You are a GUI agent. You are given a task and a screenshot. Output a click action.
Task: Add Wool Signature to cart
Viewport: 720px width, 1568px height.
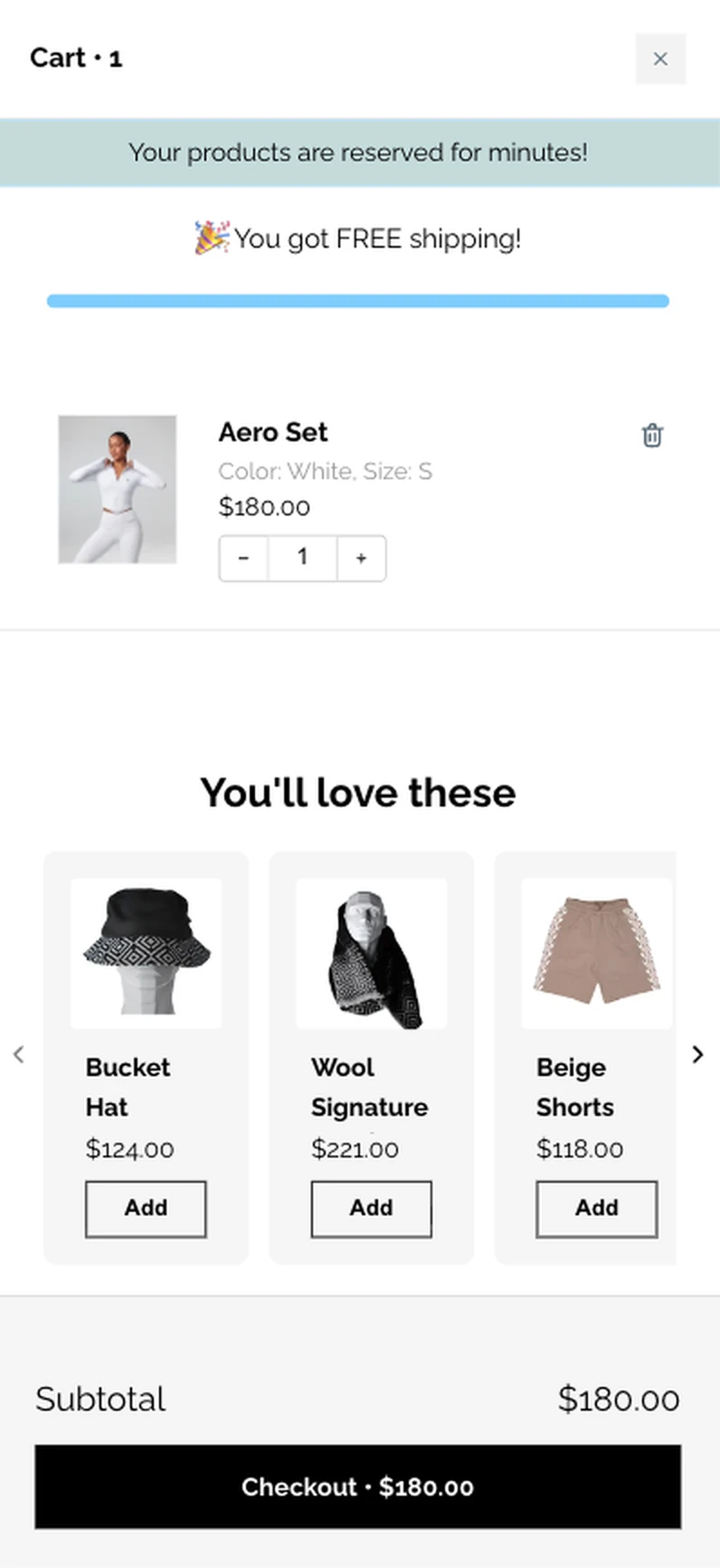[371, 1209]
